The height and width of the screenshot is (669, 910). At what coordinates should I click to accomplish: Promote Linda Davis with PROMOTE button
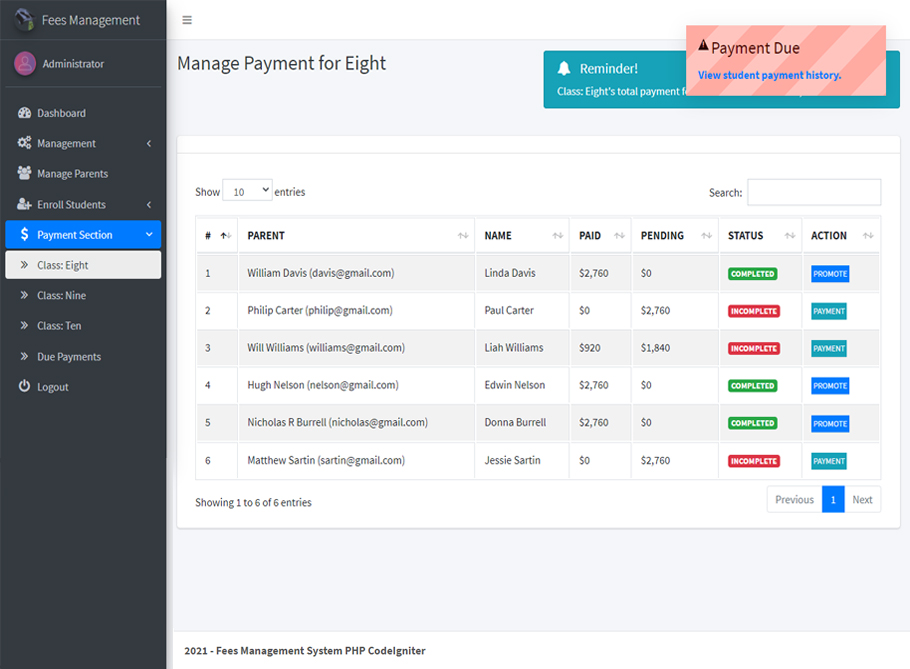[830, 274]
